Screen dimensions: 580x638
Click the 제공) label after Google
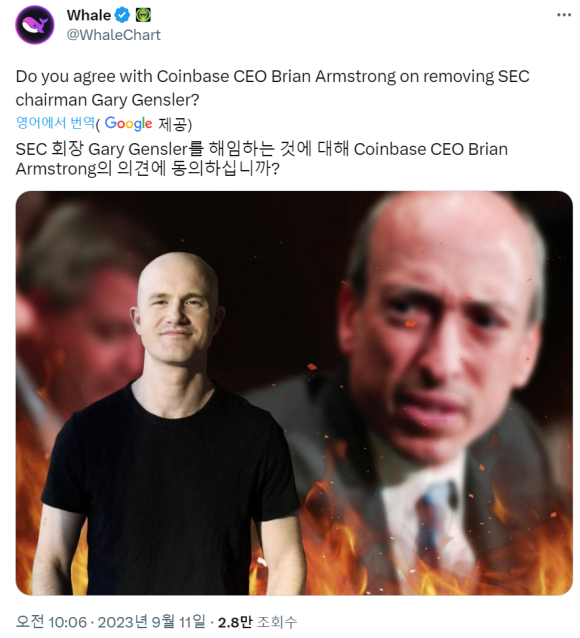coord(175,124)
